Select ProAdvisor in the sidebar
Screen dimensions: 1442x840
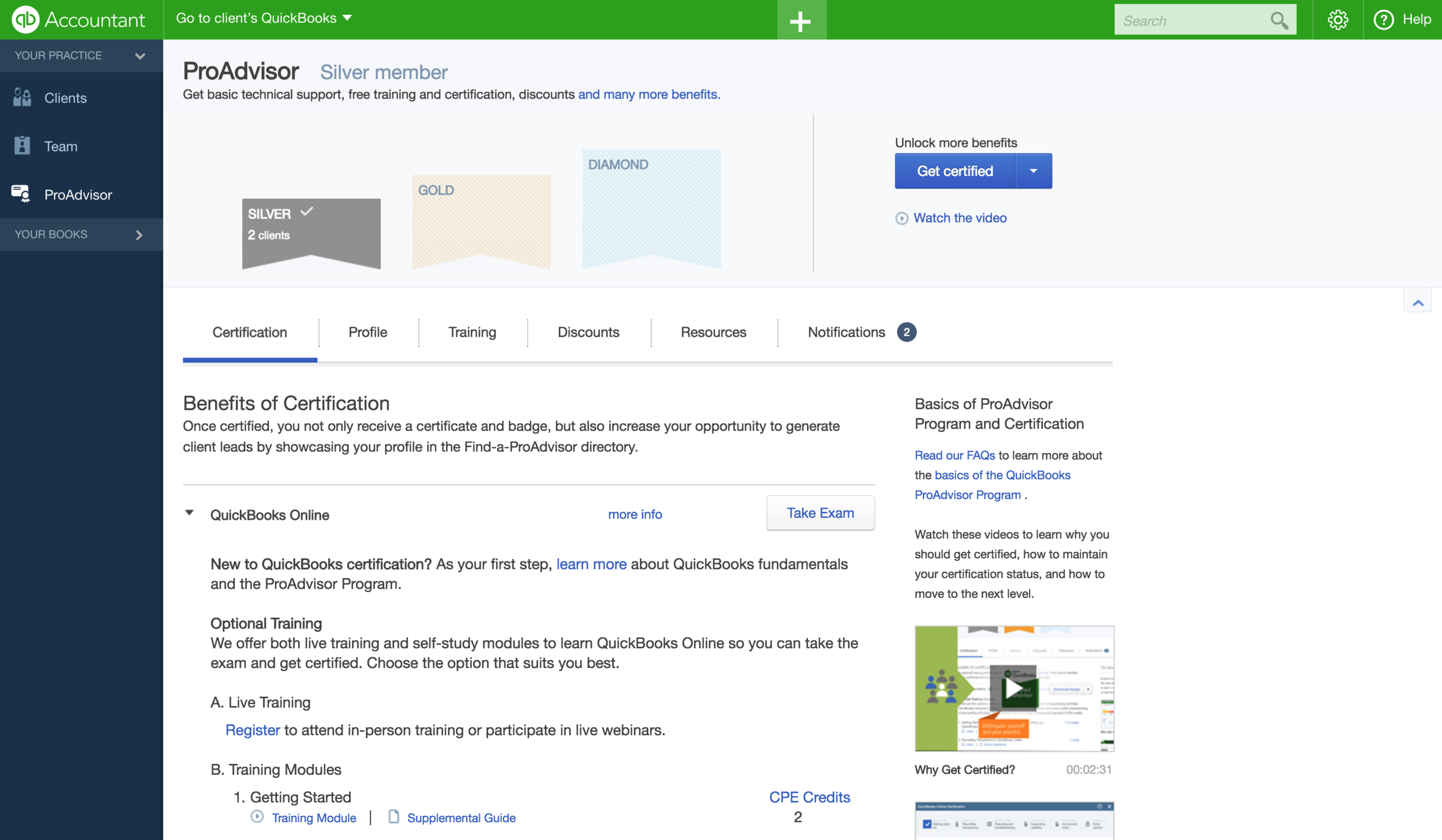coord(78,195)
